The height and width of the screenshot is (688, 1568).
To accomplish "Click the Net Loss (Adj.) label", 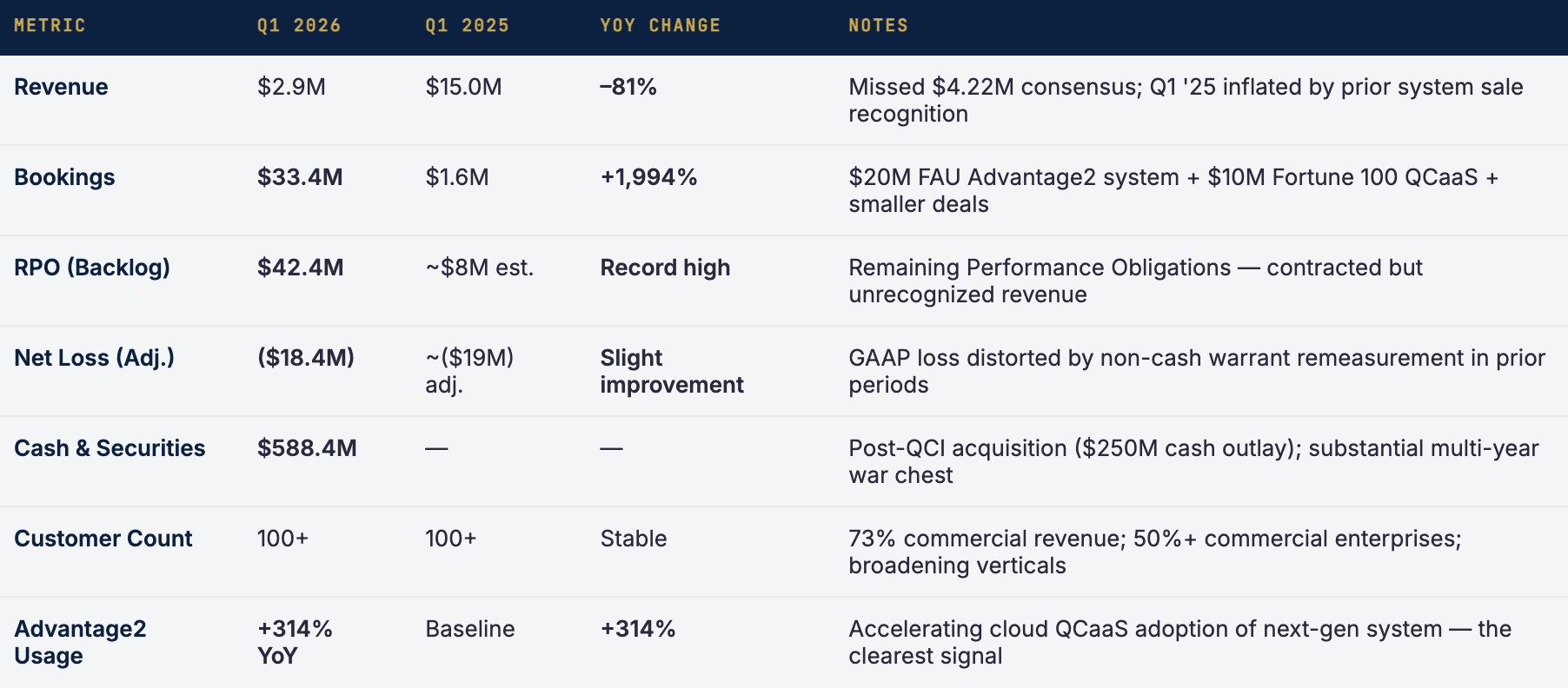I will pyautogui.click(x=94, y=358).
